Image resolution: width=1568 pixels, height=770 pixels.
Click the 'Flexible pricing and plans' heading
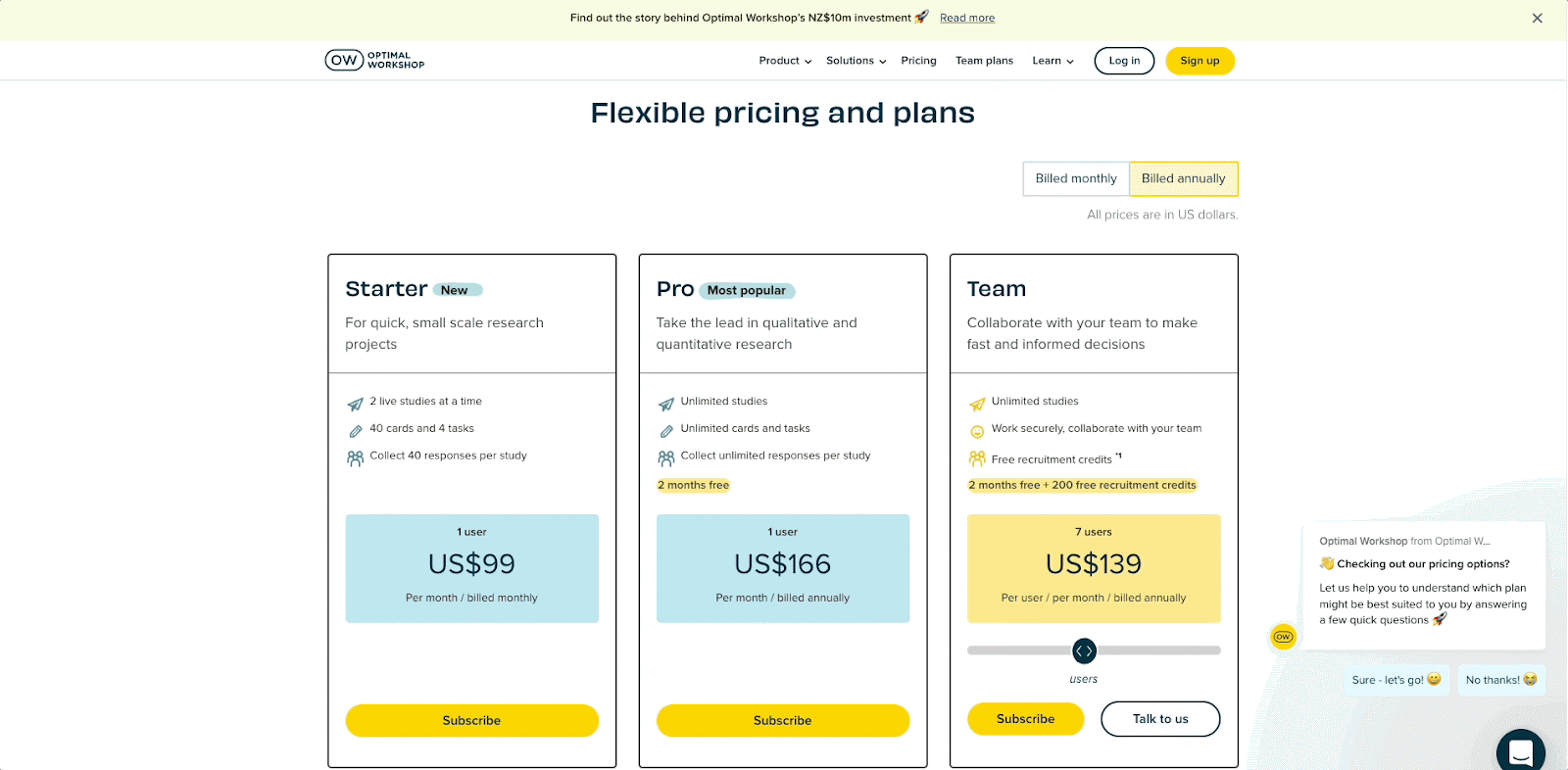[x=783, y=113]
